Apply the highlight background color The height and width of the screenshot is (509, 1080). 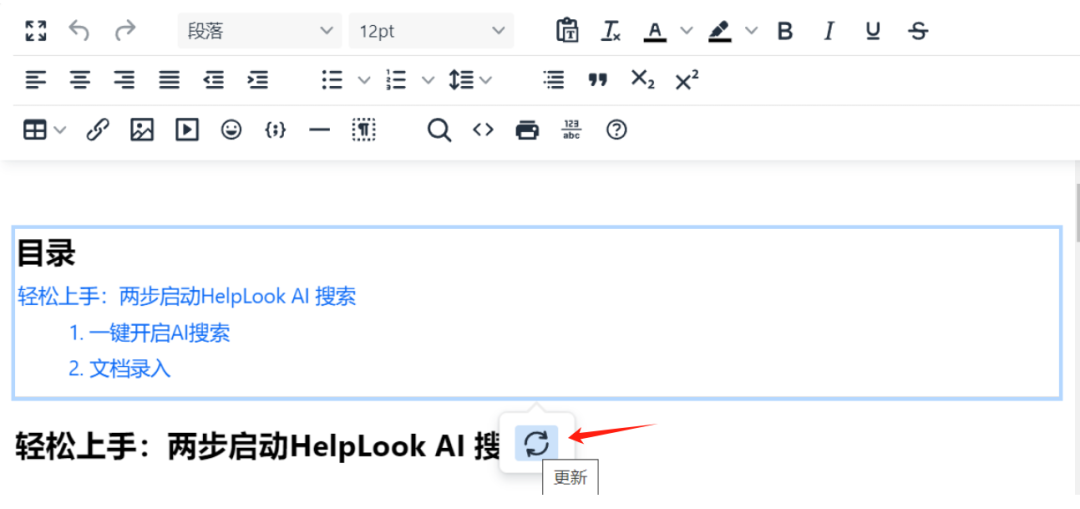[x=720, y=31]
